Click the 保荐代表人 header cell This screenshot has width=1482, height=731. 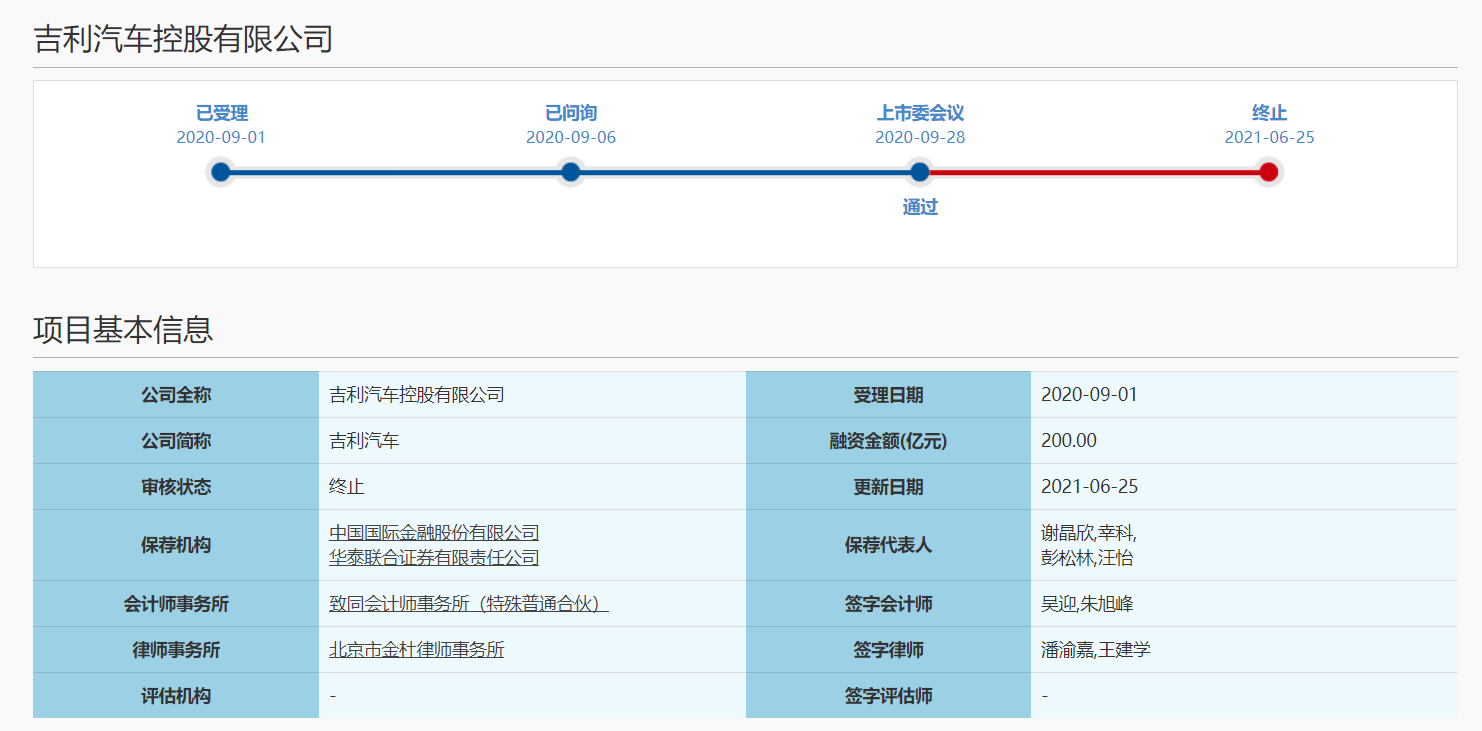pos(888,545)
